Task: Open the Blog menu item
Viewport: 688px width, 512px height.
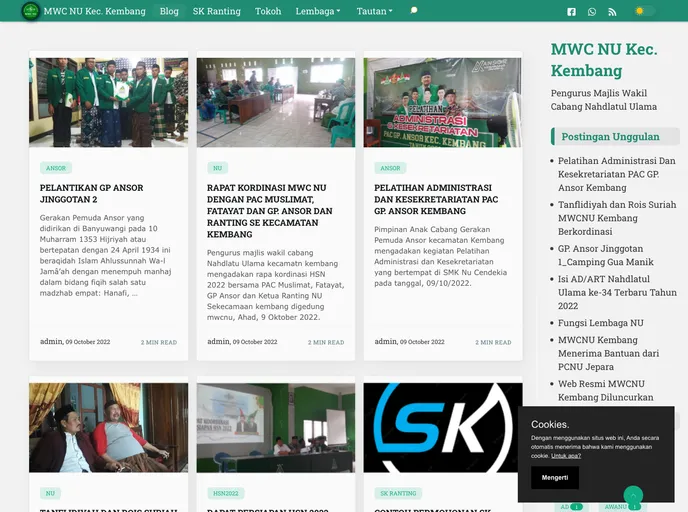Action: tap(169, 11)
